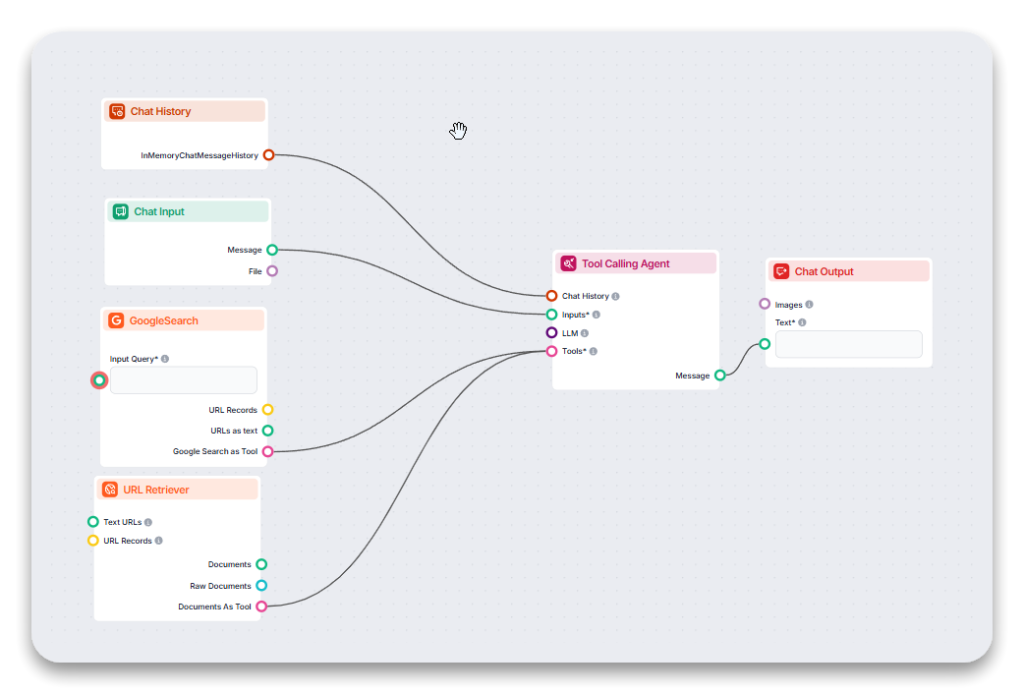Screen dimensions: 1024x694
Task: Select the Documents output port on URL Retriever
Action: pyautogui.click(x=261, y=564)
